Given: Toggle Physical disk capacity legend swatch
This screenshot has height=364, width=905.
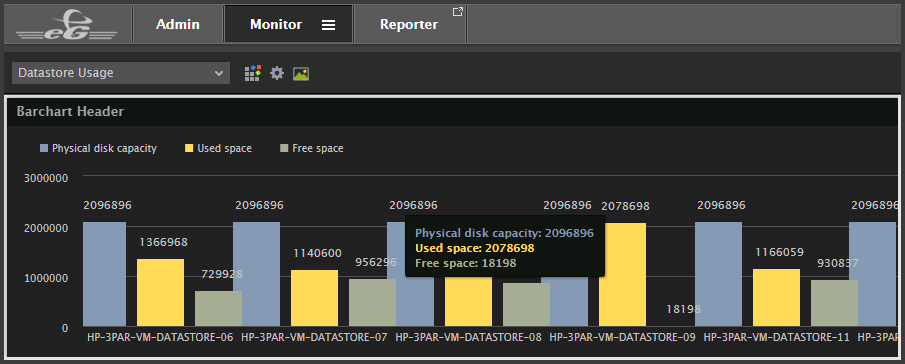Looking at the screenshot, I should [44, 148].
